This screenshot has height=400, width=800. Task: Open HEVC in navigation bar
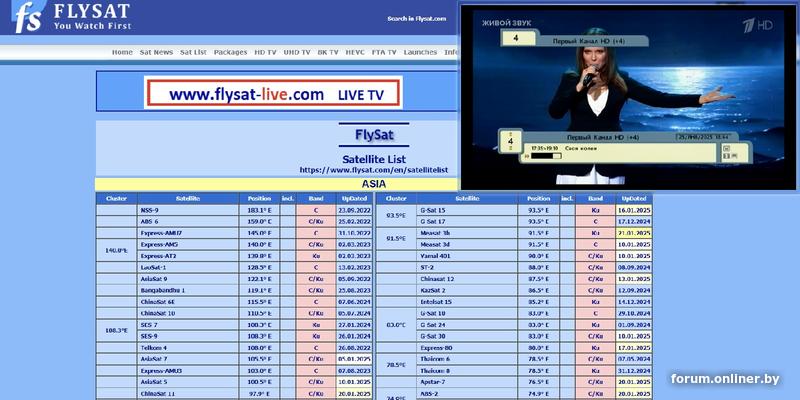click(355, 52)
